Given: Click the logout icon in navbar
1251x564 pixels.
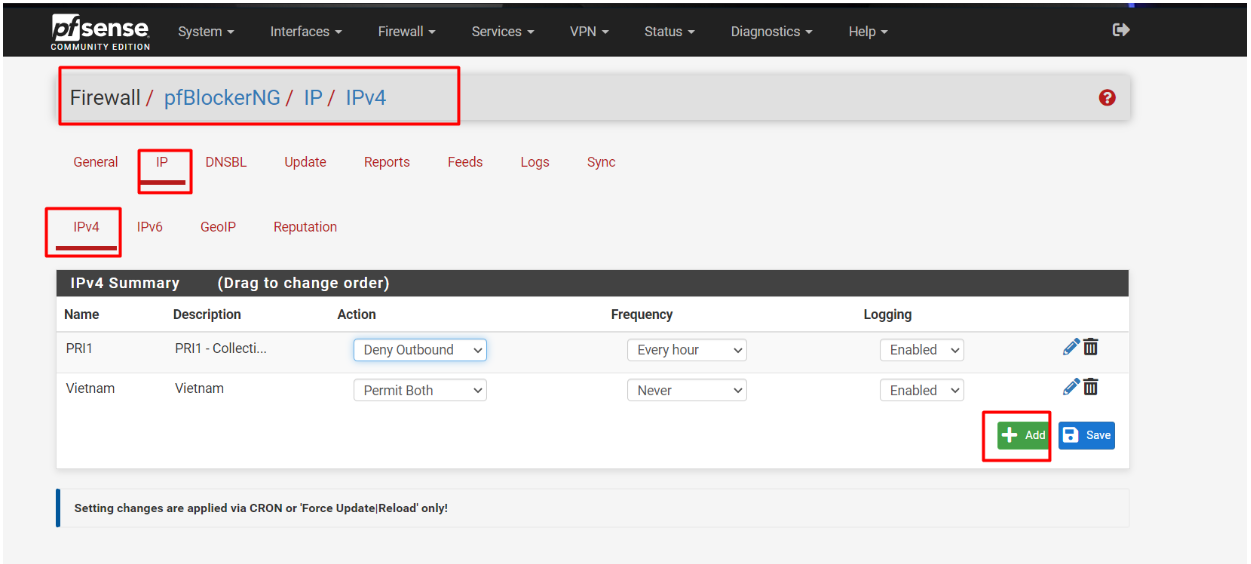Looking at the screenshot, I should coord(1121,31).
